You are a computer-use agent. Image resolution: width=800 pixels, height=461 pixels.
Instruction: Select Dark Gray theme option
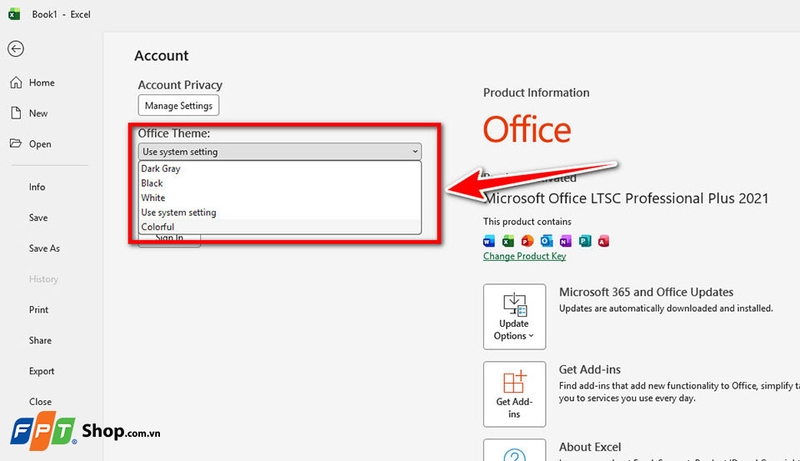280,169
